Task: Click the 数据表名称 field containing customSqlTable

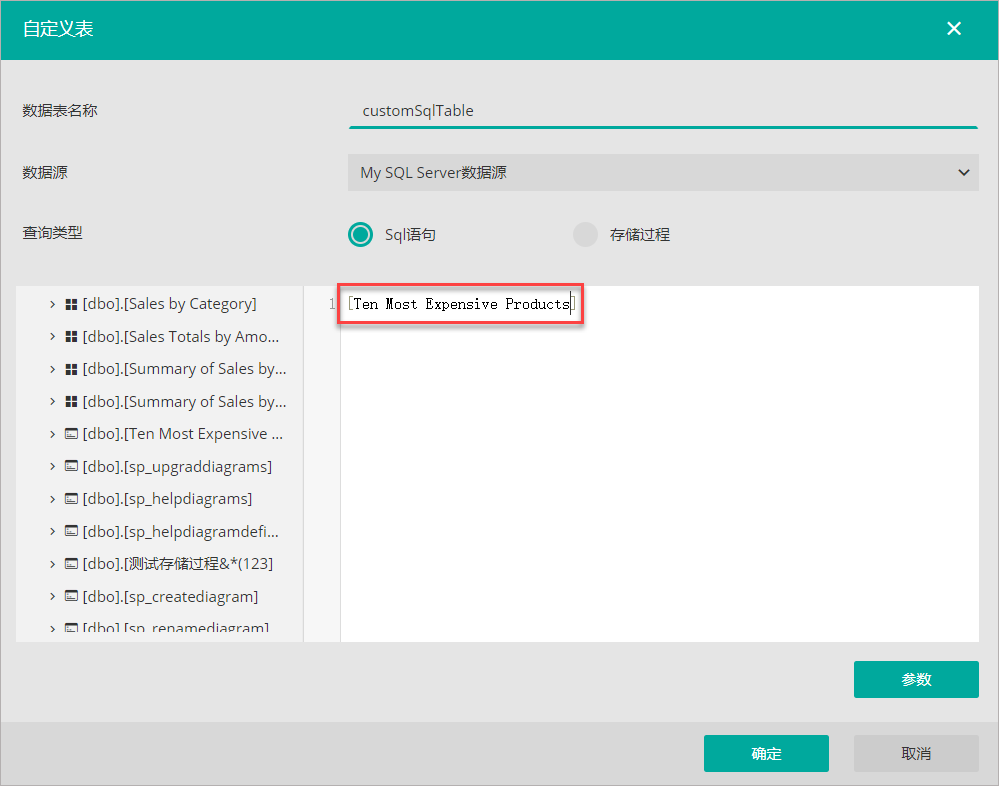Action: click(x=662, y=111)
